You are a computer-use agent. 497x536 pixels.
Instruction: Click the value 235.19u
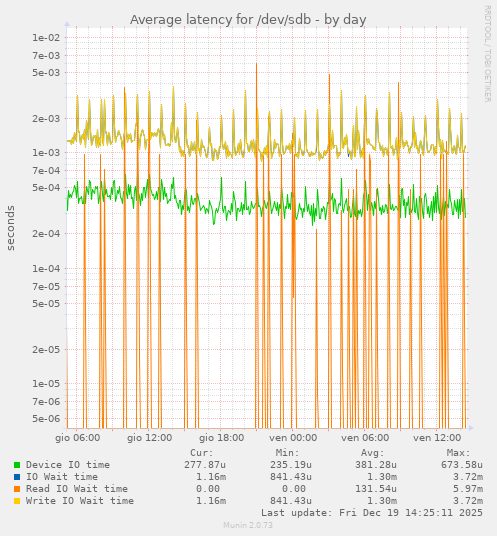coord(291,465)
